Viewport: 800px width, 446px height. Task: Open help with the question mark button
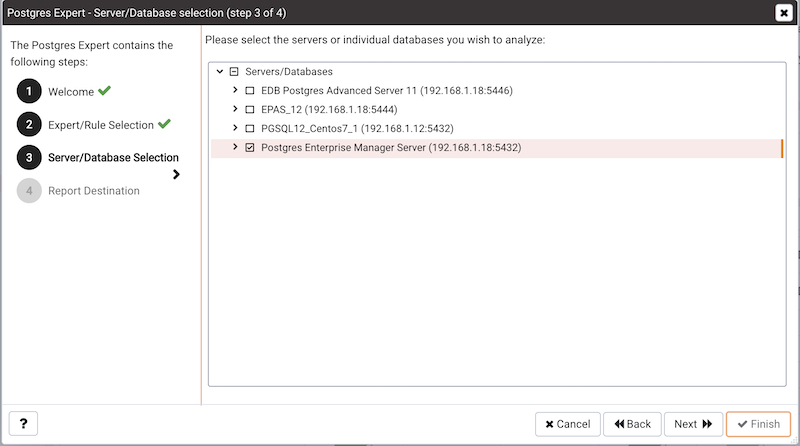[x=23, y=424]
